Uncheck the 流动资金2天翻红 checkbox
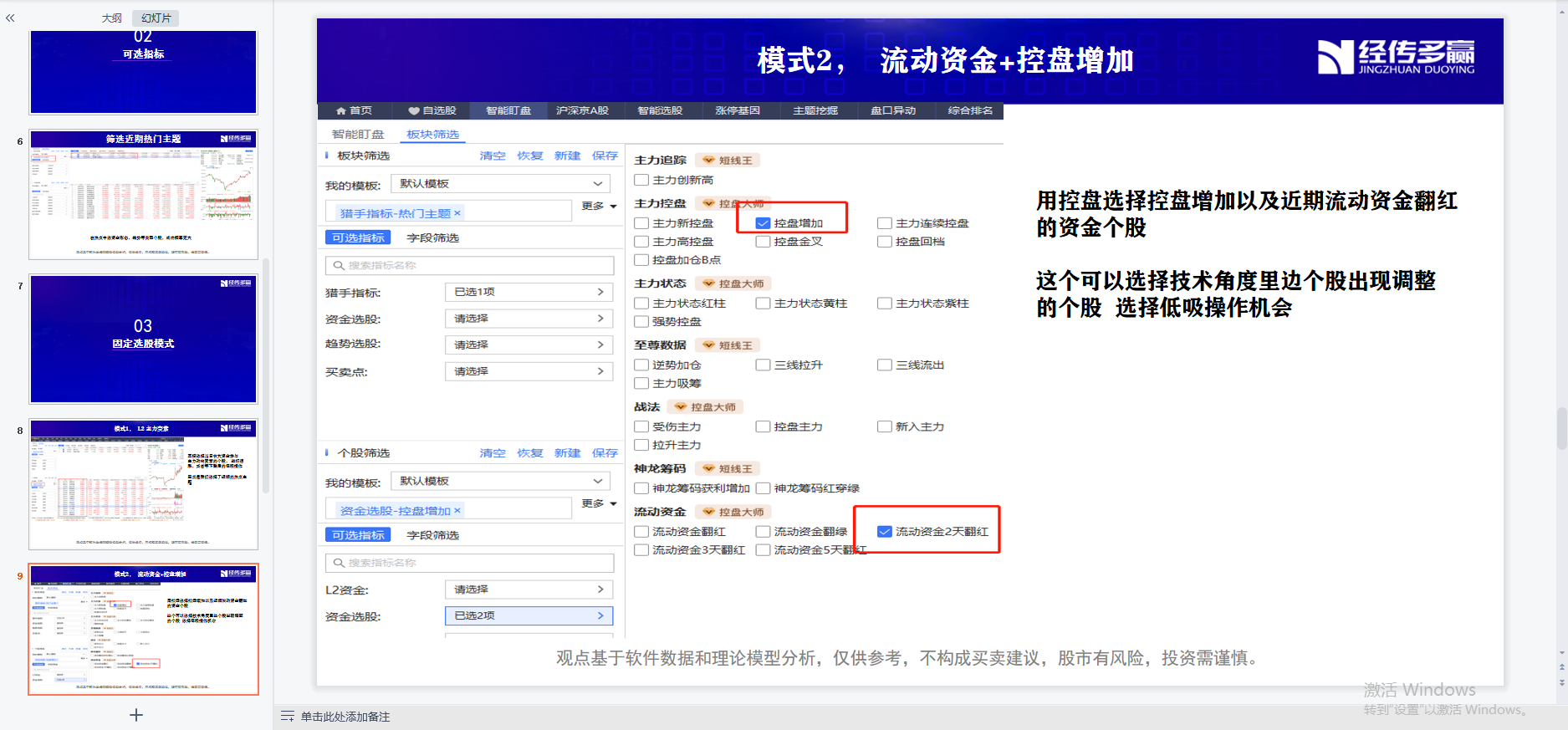Viewport: 1568px width, 730px height. [x=885, y=532]
